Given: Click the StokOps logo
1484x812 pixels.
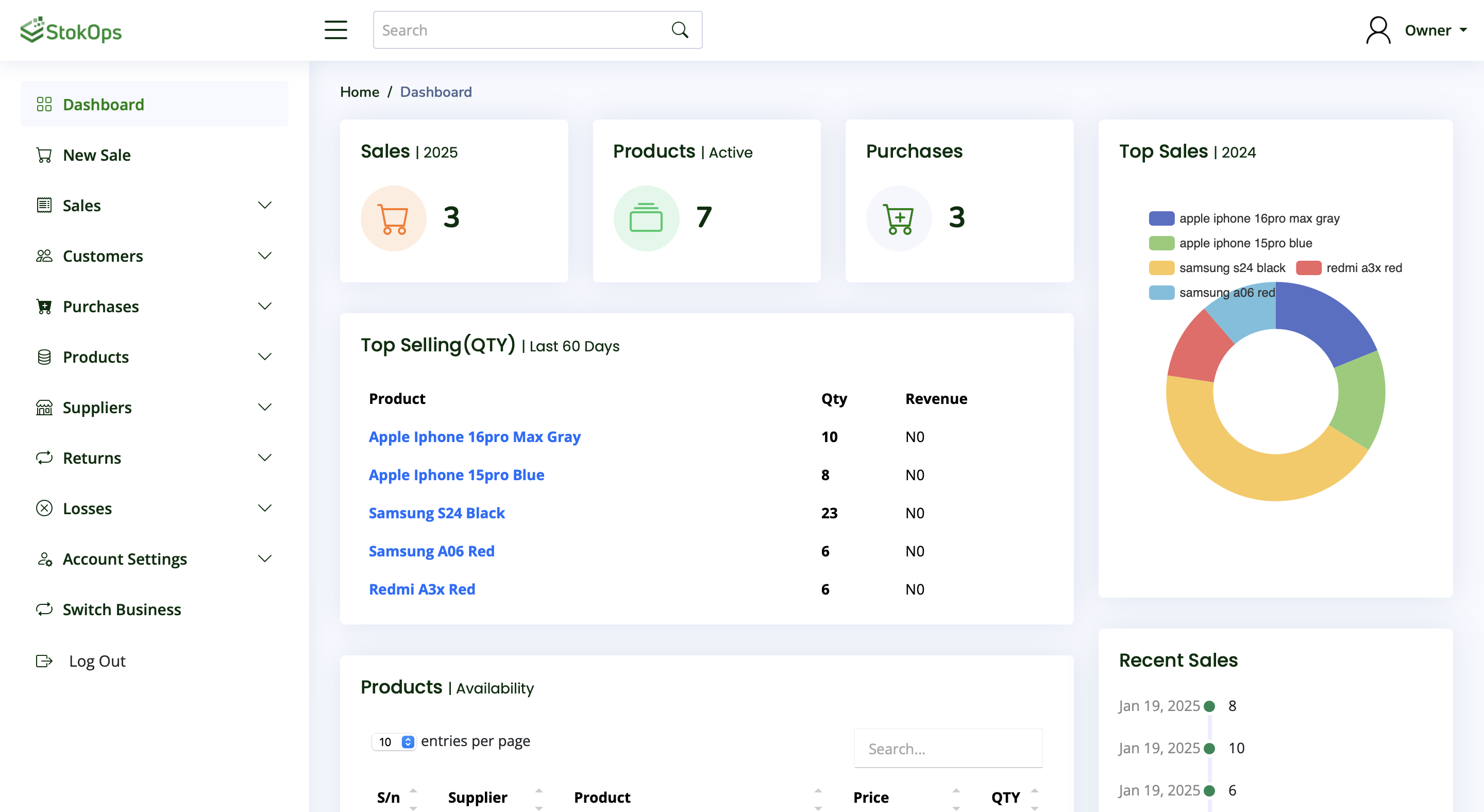Looking at the screenshot, I should point(71,30).
